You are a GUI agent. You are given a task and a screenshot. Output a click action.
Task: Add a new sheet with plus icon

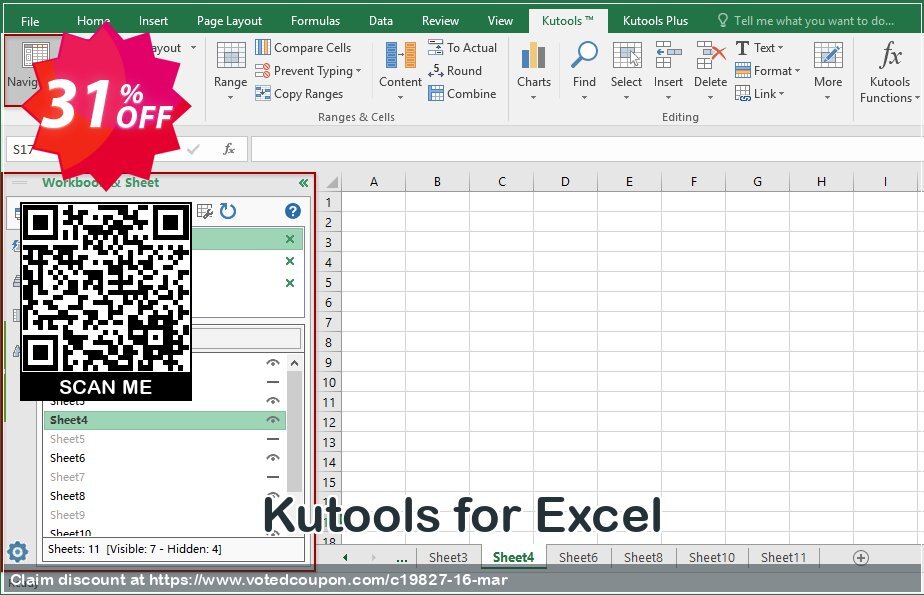(x=861, y=557)
